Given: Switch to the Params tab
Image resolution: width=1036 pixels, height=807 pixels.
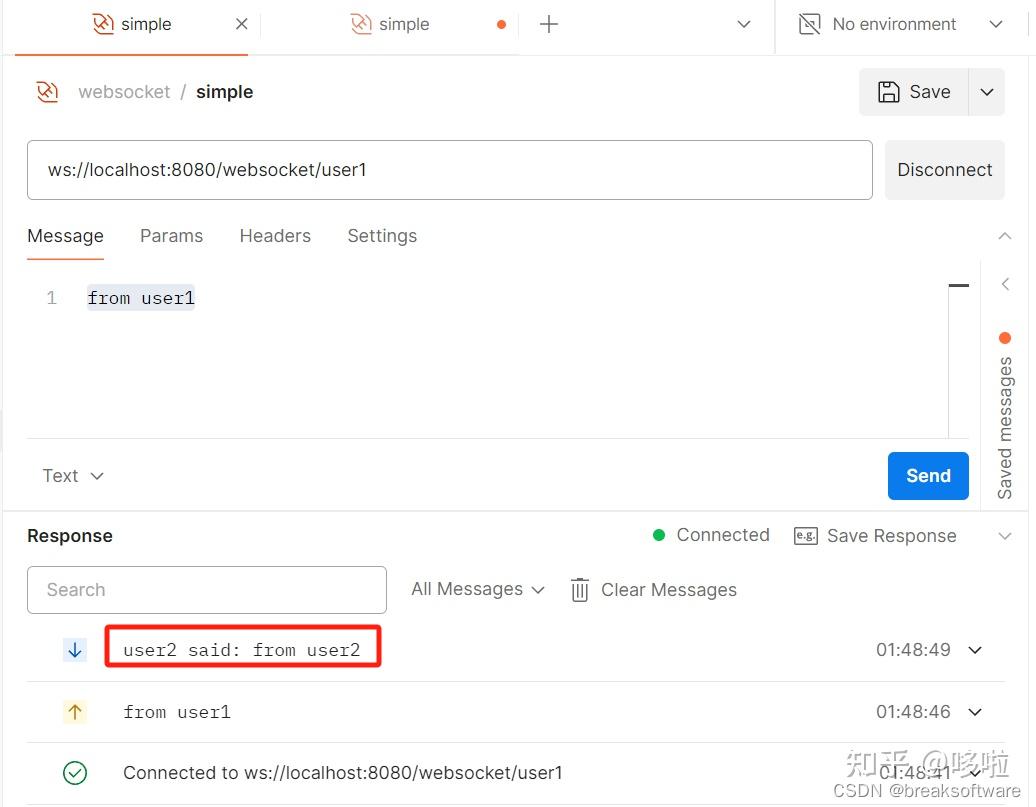Looking at the screenshot, I should coord(171,236).
